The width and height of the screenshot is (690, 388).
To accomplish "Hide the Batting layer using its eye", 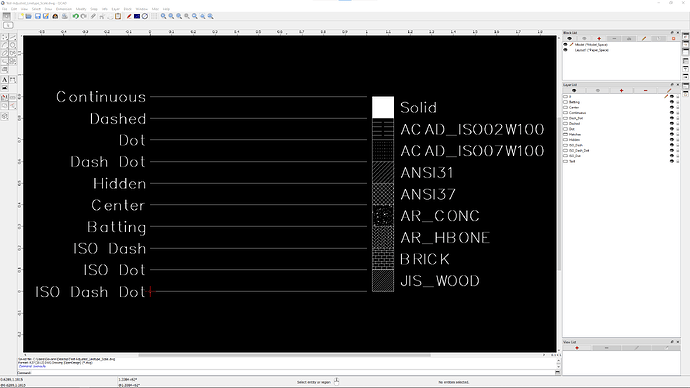I will (672, 102).
